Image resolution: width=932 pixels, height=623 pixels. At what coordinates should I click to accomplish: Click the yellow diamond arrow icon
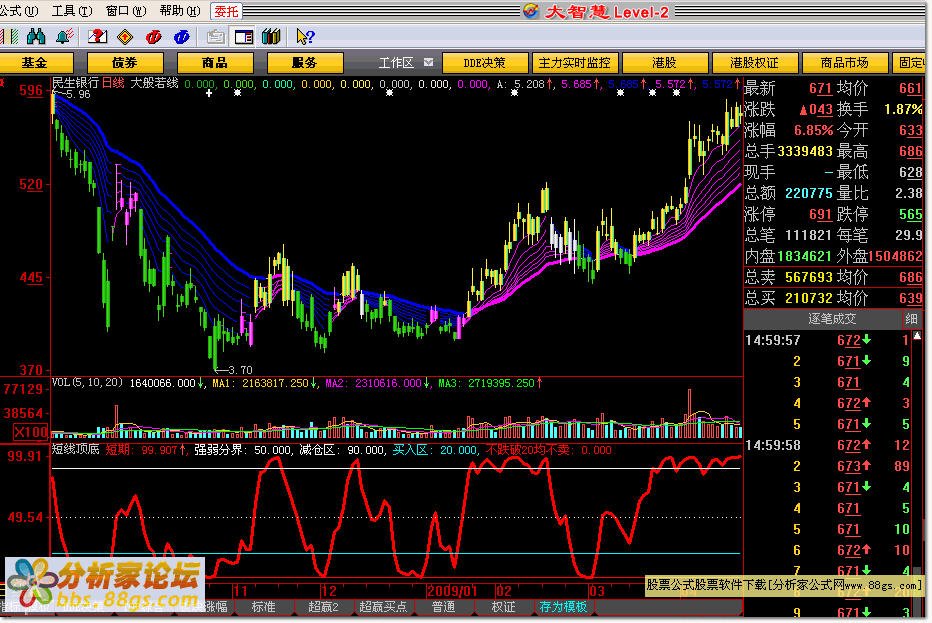pyautogui.click(x=125, y=37)
